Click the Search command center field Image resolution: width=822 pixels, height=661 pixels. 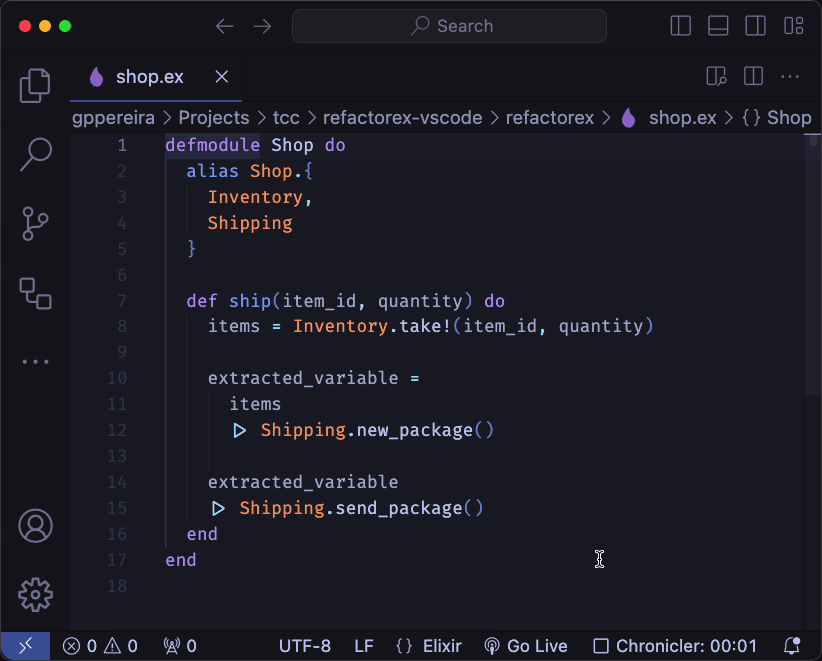tap(450, 26)
